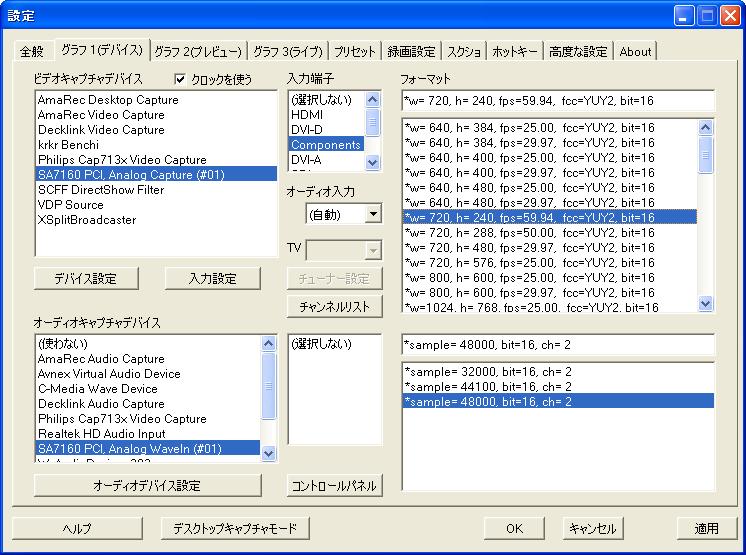
Task: Click down arrow of audio device list scrollbar
Action: point(268,453)
